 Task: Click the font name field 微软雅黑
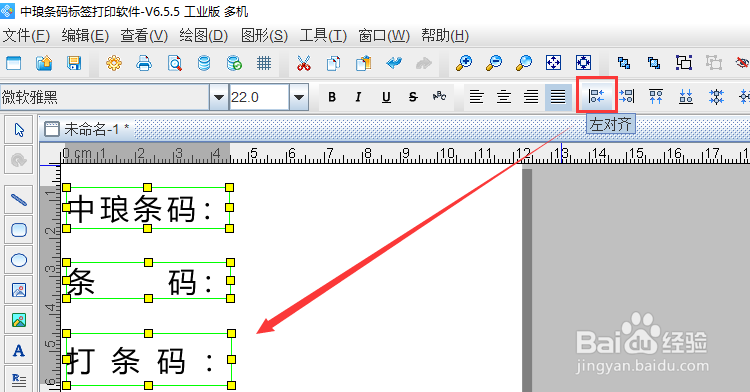click(x=105, y=97)
